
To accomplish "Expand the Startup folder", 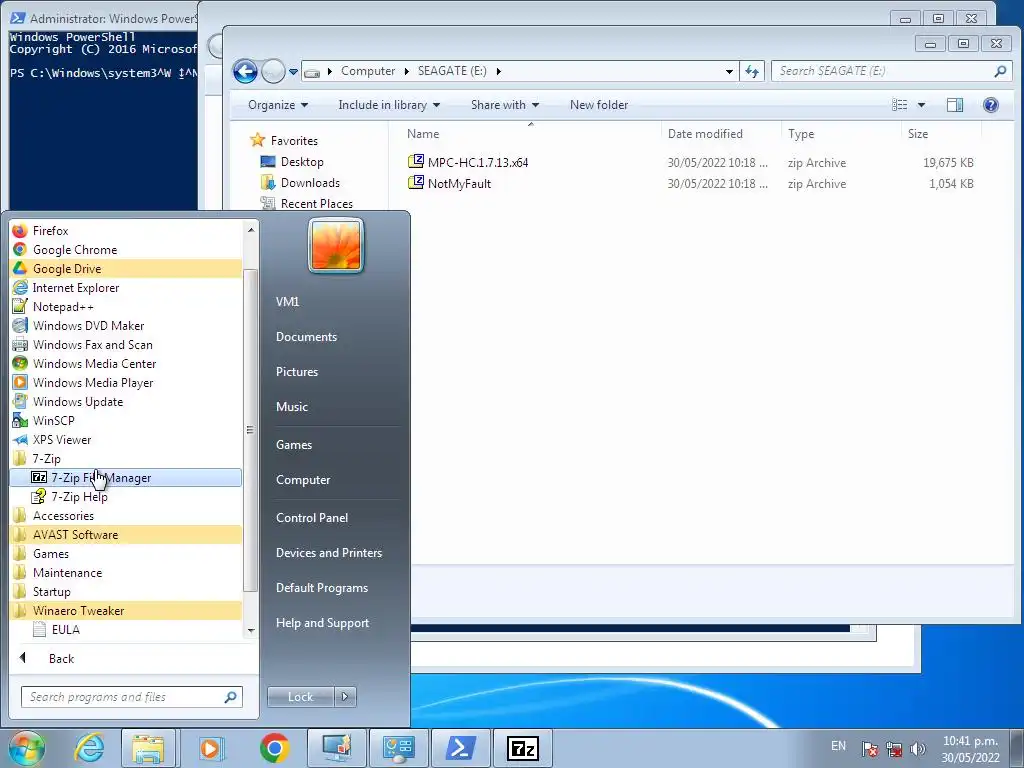I will pyautogui.click(x=125, y=592).
